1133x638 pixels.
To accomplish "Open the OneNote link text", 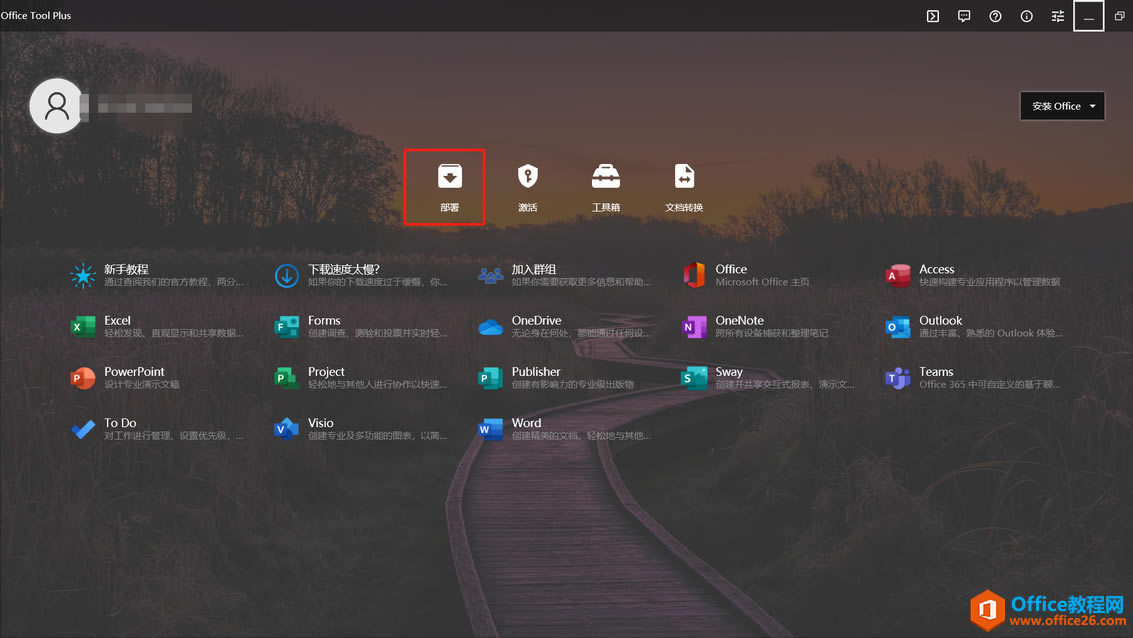I will 739,320.
